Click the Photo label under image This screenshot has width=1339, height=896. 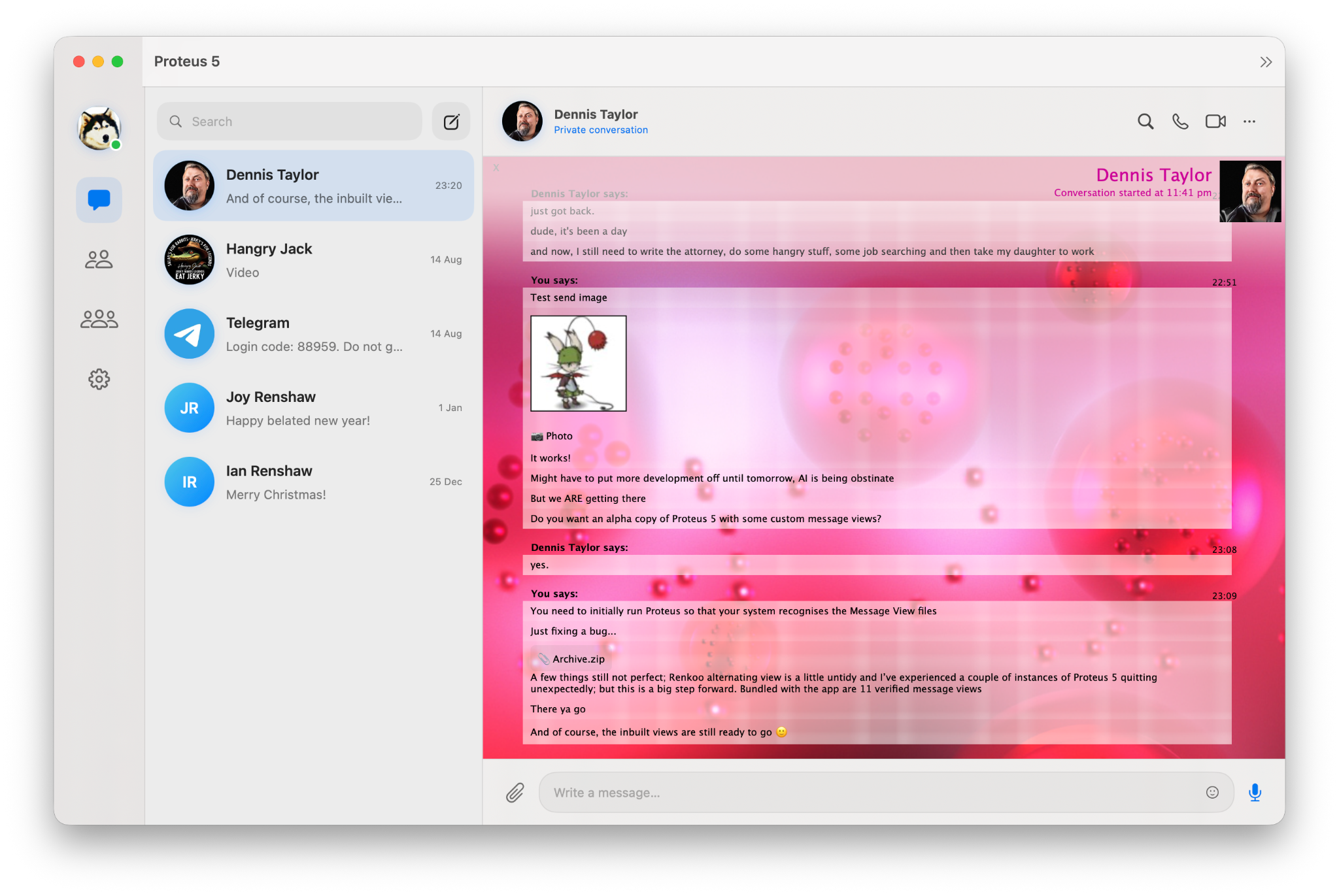click(552, 436)
